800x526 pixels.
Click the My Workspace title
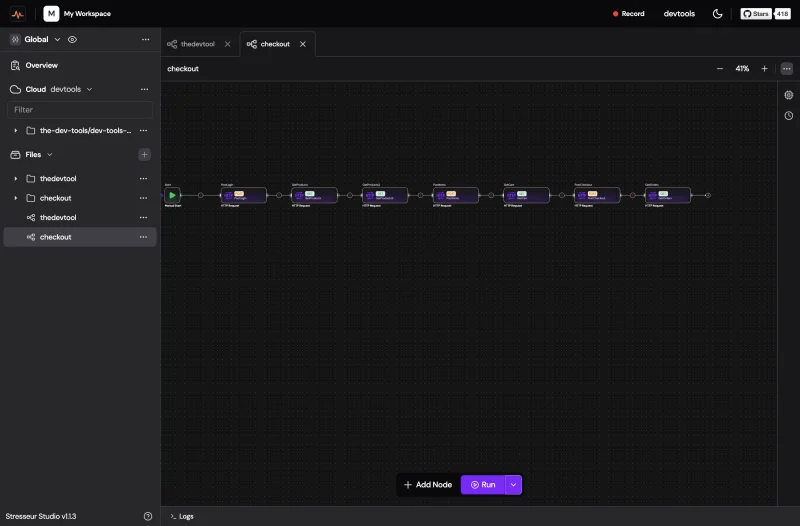click(87, 14)
